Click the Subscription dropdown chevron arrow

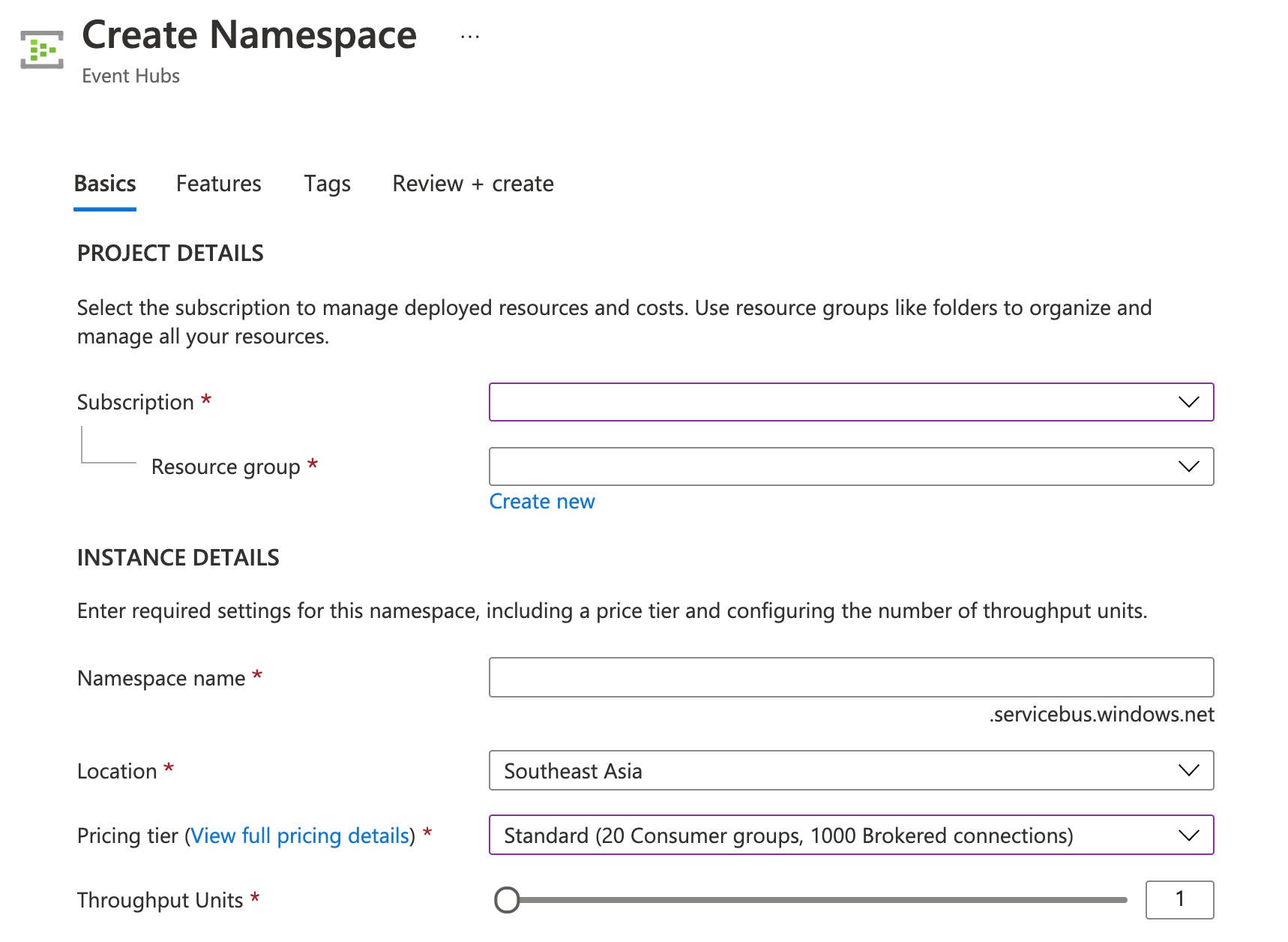click(x=1188, y=402)
